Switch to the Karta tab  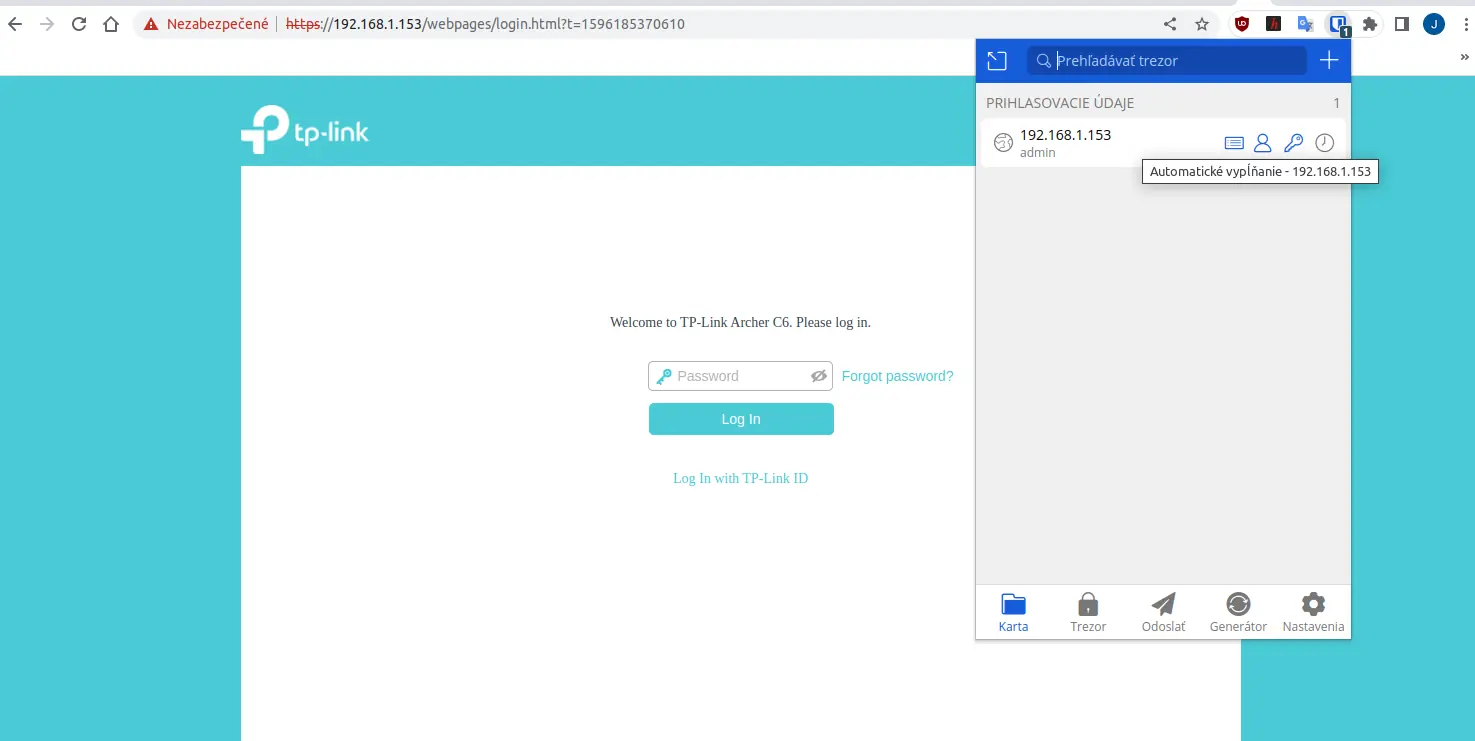[1013, 612]
